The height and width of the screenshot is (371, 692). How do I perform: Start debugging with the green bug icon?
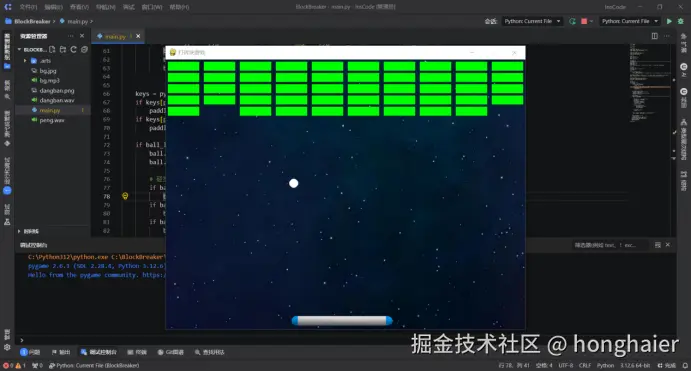coord(681,21)
